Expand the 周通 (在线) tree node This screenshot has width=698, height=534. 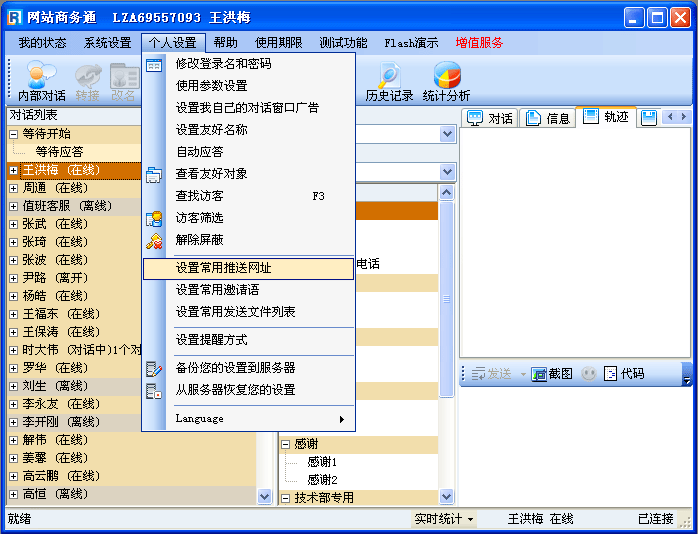tap(14, 188)
